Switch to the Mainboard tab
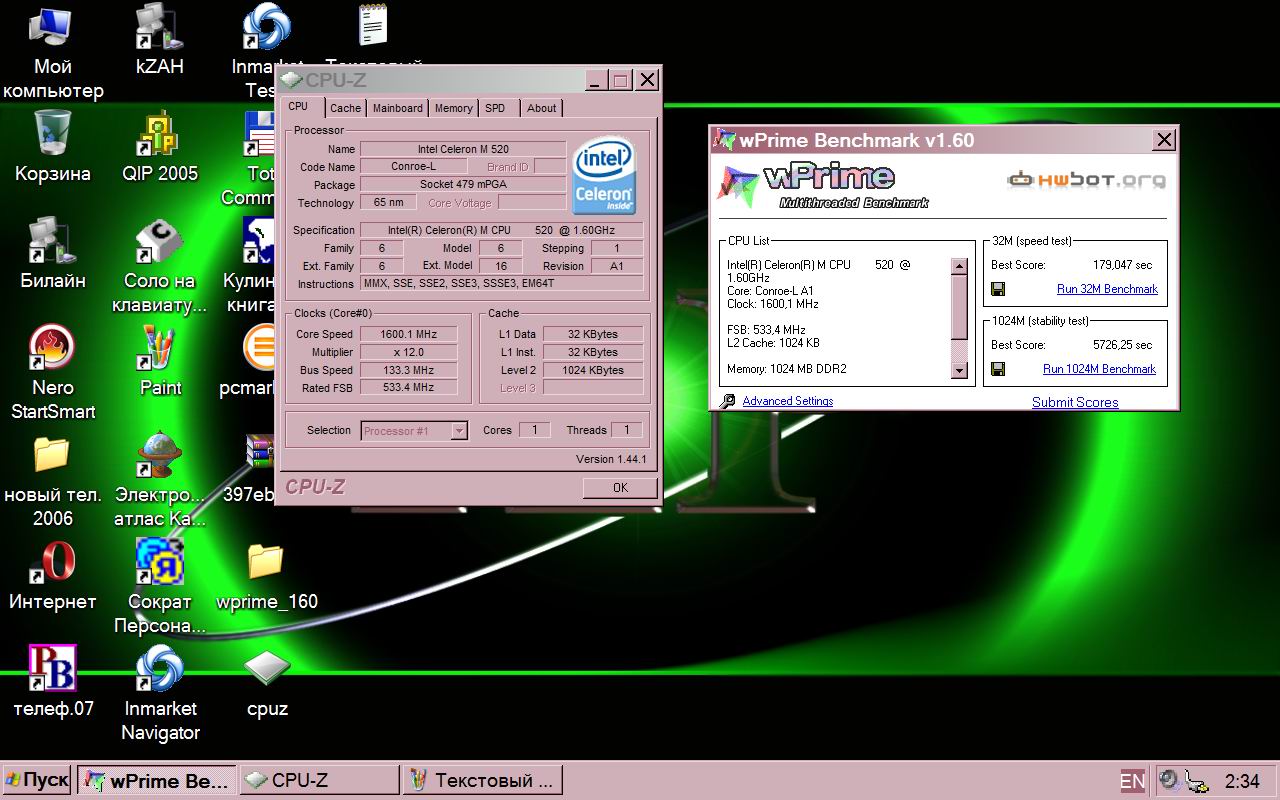The image size is (1280, 800). 397,108
